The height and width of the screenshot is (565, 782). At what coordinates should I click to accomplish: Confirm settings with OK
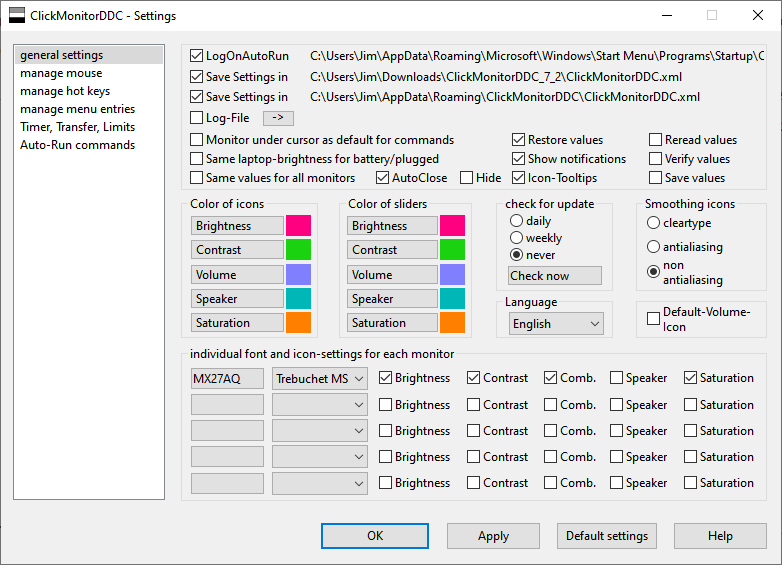pyautogui.click(x=375, y=536)
